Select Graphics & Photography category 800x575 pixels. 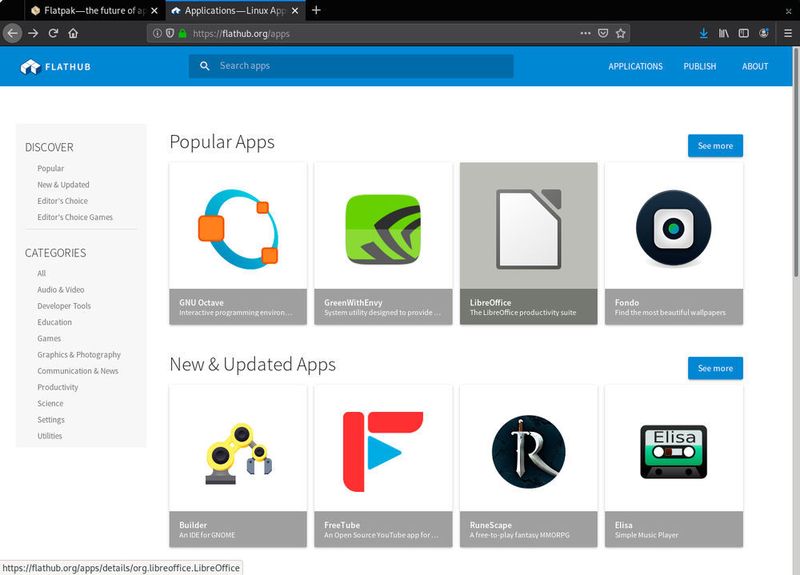coord(79,355)
